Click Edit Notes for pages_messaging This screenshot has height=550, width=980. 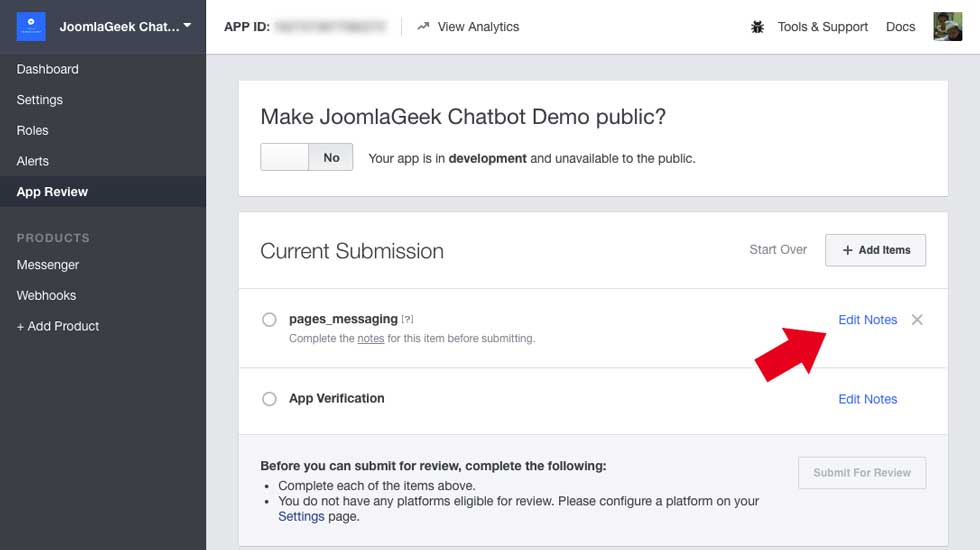pos(868,320)
